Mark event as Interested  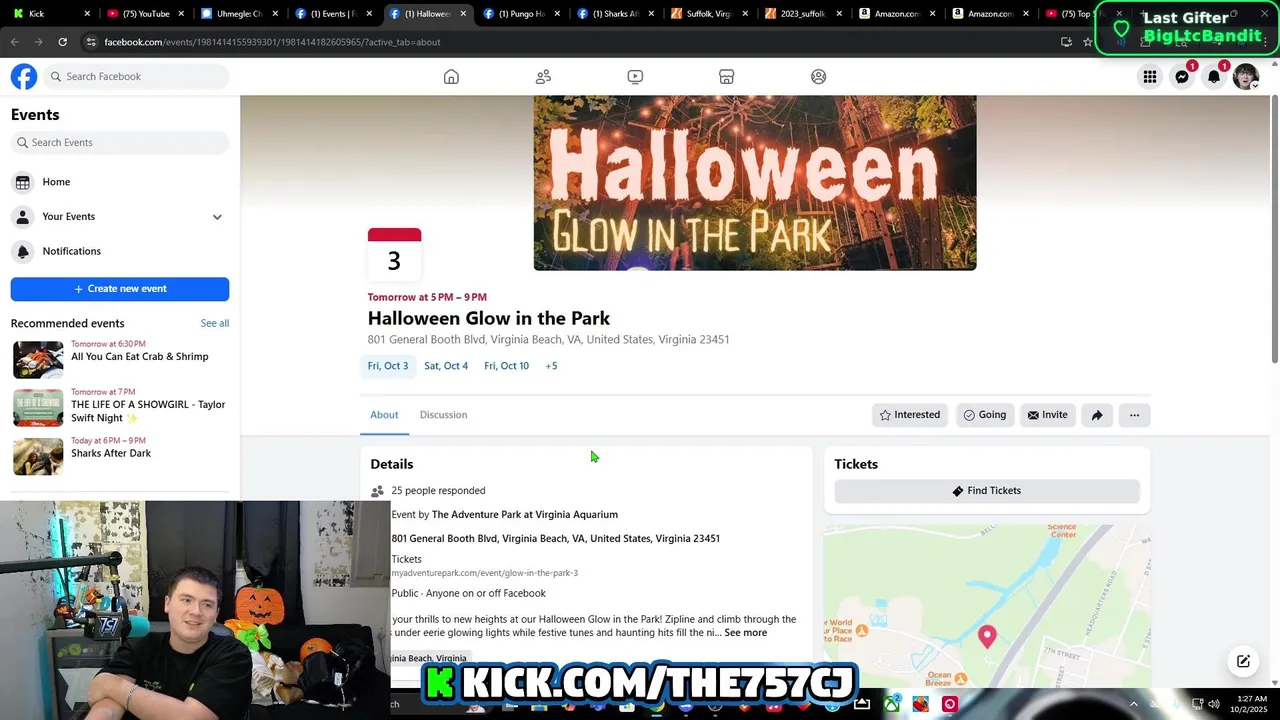[909, 415]
